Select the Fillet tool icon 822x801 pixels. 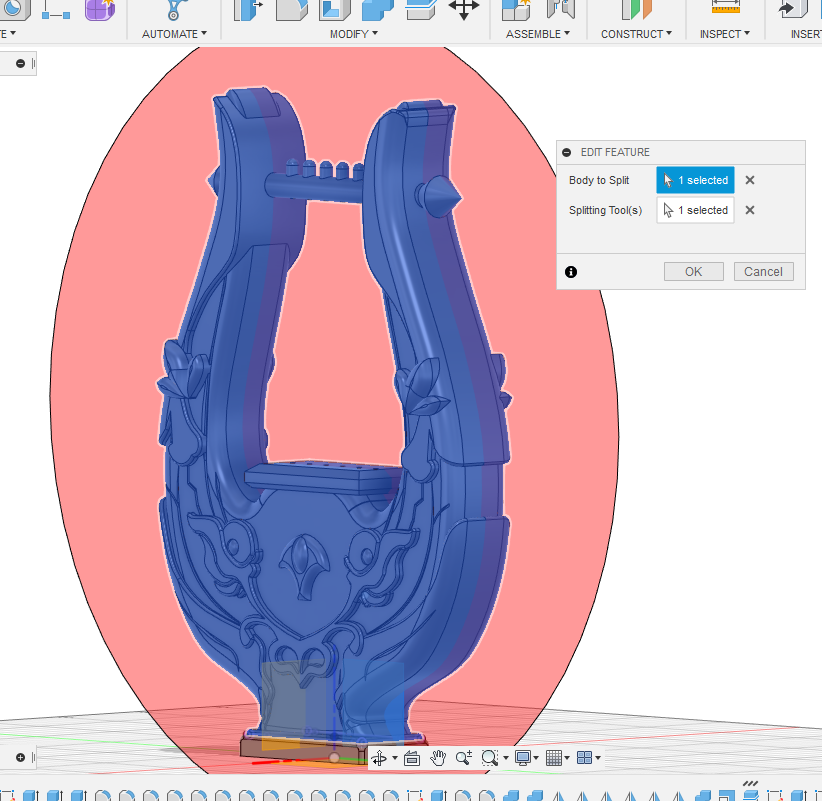pyautogui.click(x=292, y=9)
